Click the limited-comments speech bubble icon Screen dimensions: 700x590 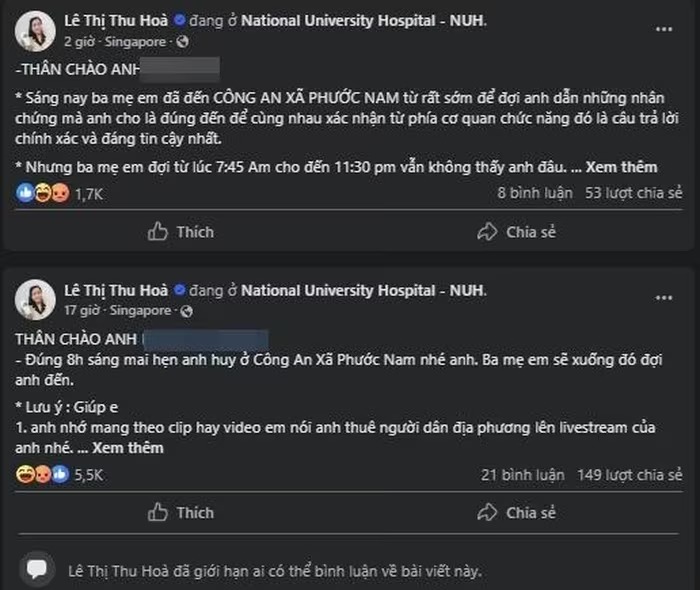click(37, 571)
